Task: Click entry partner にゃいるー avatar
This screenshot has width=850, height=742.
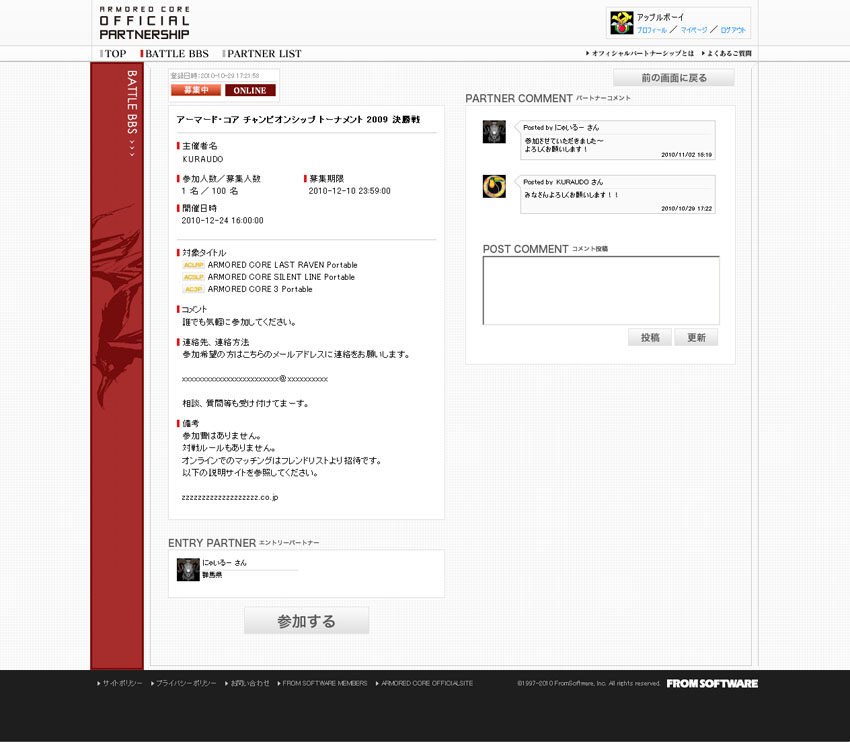Action: [188, 570]
